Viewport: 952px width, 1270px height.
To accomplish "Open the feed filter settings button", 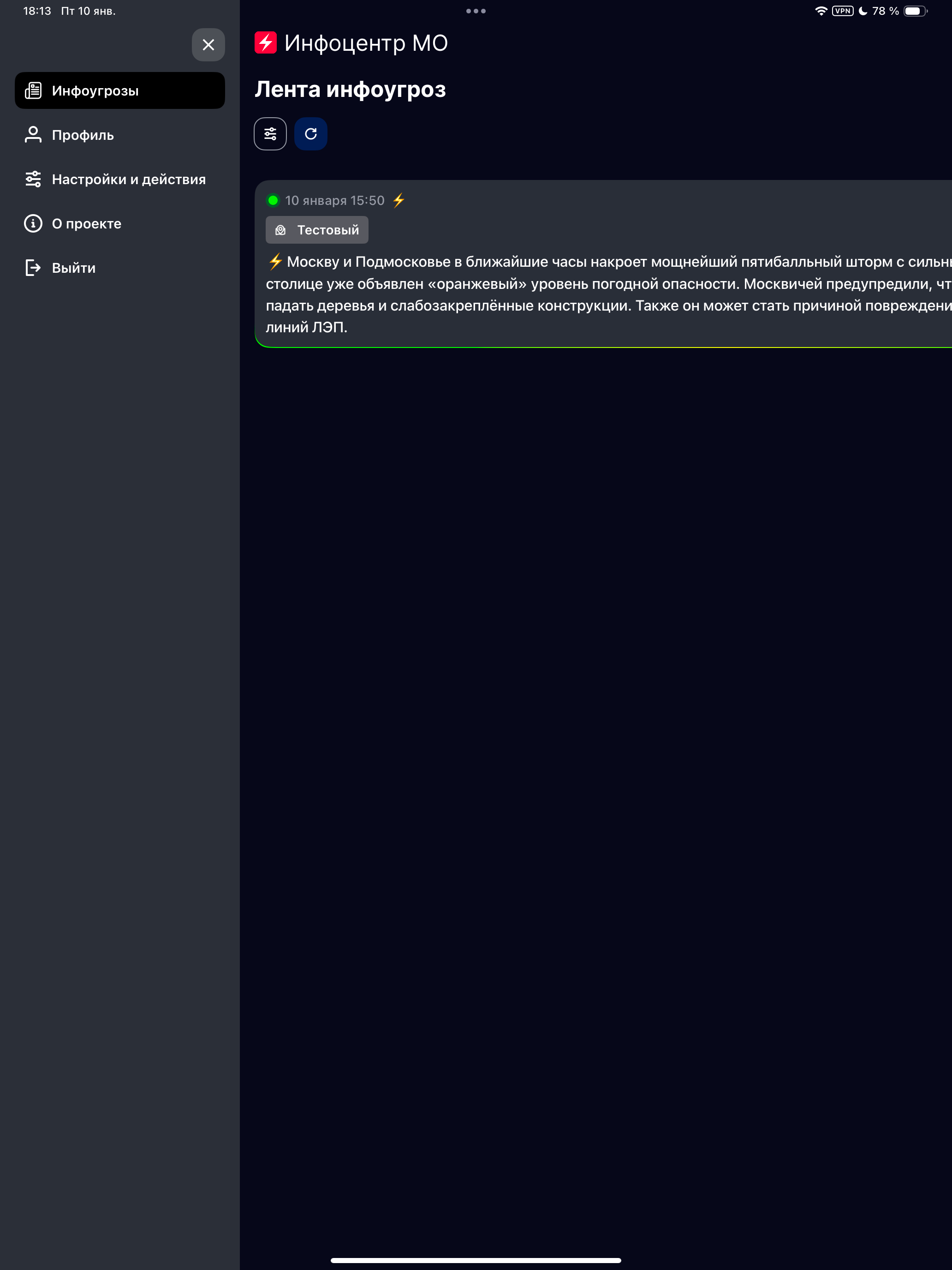I will (x=270, y=134).
